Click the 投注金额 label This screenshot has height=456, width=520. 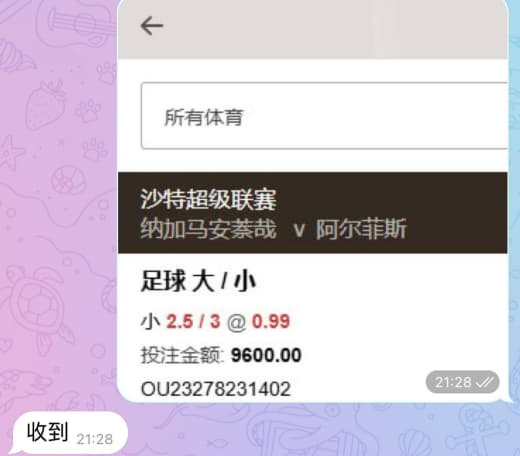(180, 355)
